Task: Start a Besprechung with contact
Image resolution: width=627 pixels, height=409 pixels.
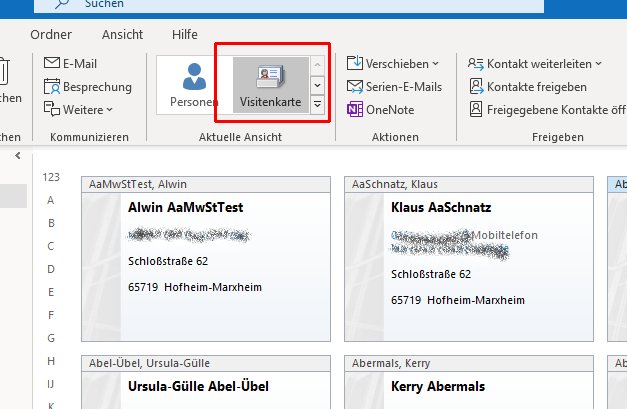Action: [x=53, y=86]
